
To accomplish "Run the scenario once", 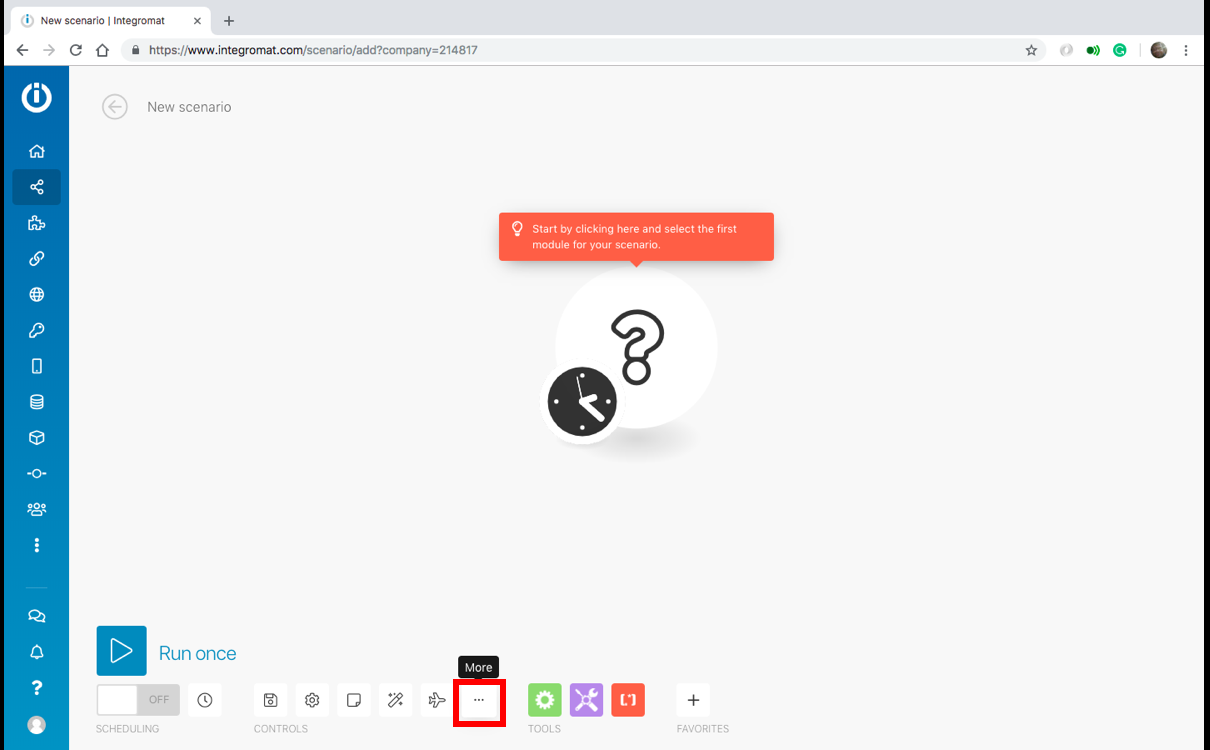I will click(121, 651).
